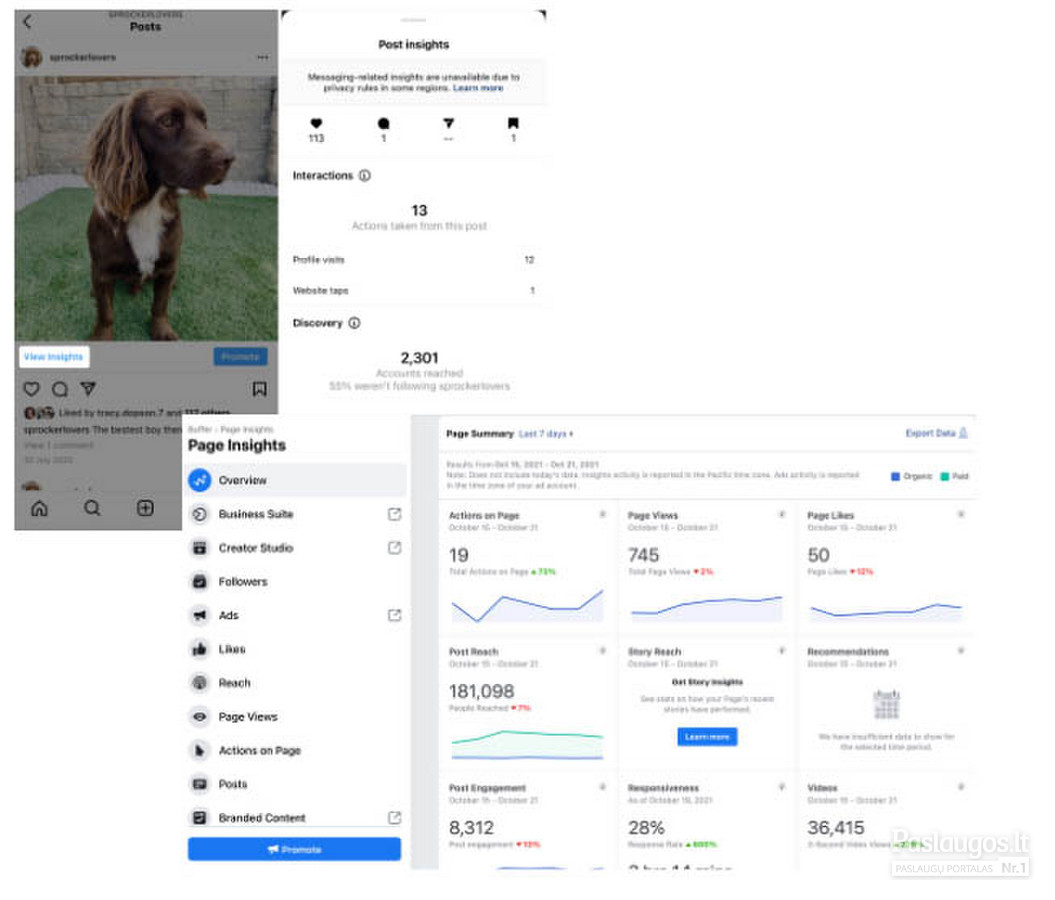Click the 2,301 Accounts reached value
The width and height of the screenshot is (1055, 900).
[419, 358]
